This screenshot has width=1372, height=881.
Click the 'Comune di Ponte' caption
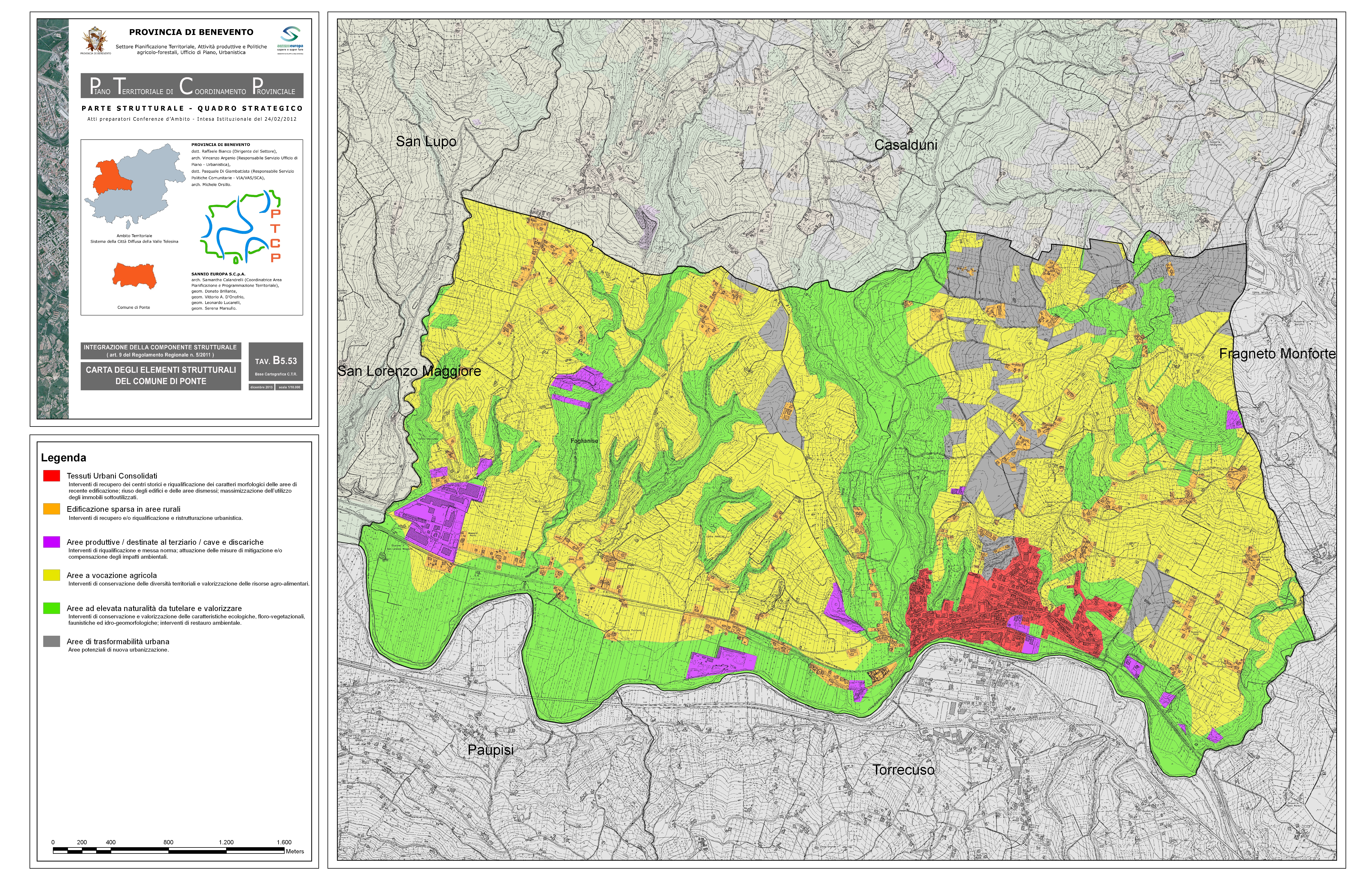pyautogui.click(x=134, y=308)
